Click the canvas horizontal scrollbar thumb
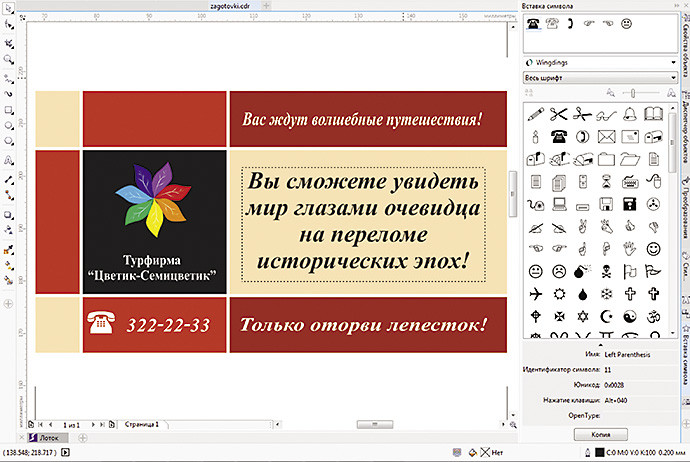690x462 pixels. pyautogui.click(x=374, y=425)
